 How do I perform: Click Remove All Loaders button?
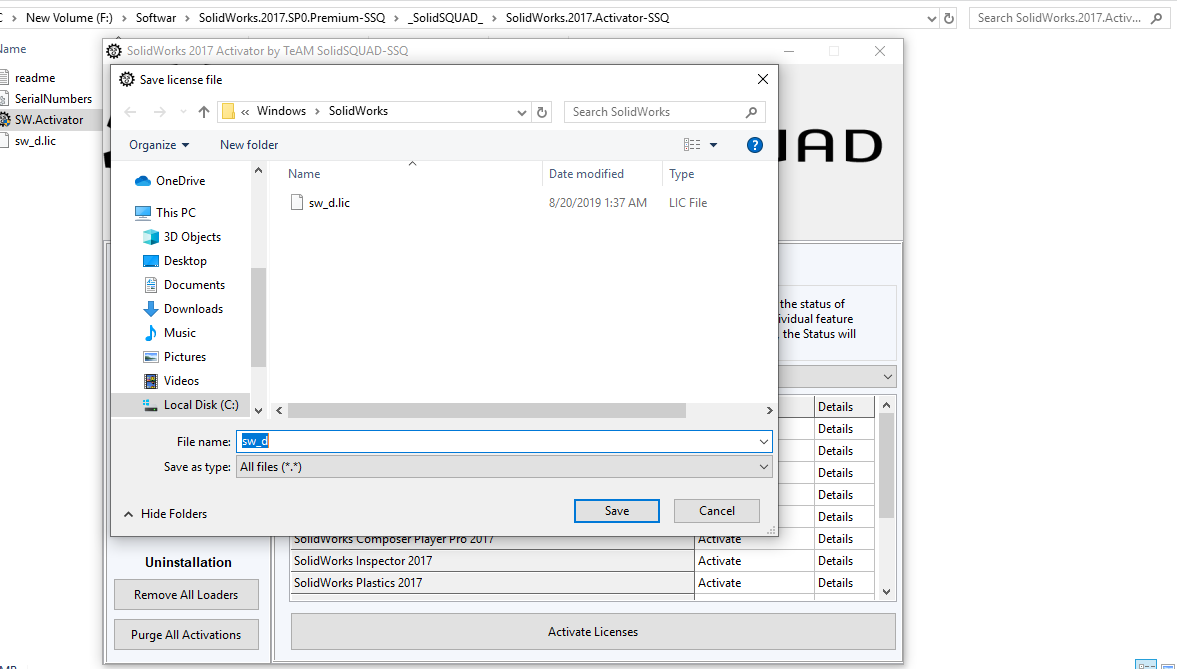tap(186, 594)
